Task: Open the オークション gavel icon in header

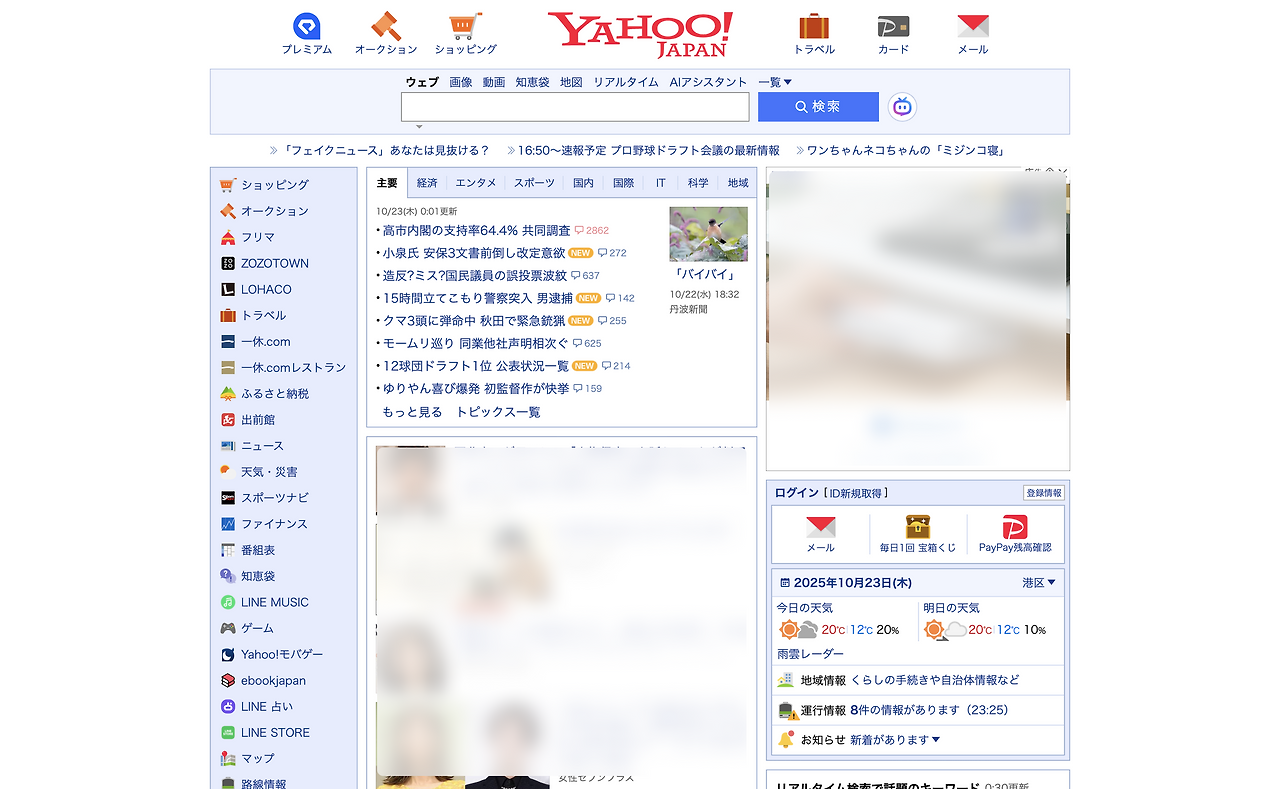Action: coord(386,26)
